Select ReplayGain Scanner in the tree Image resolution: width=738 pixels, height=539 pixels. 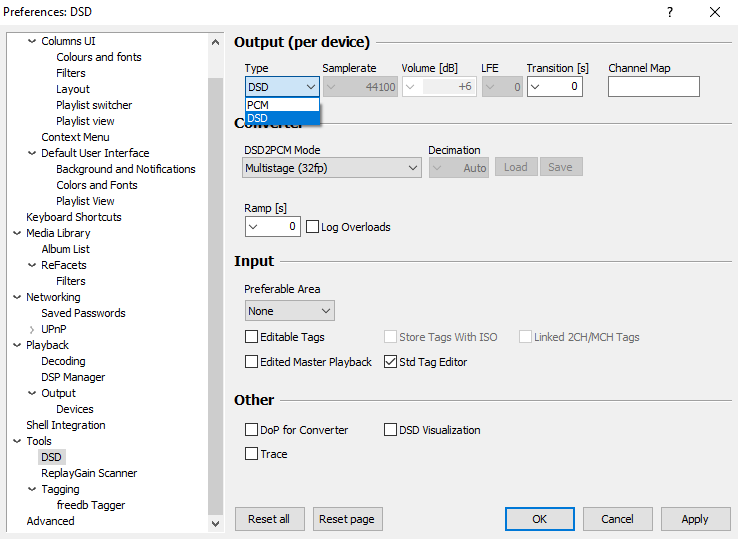[89, 473]
